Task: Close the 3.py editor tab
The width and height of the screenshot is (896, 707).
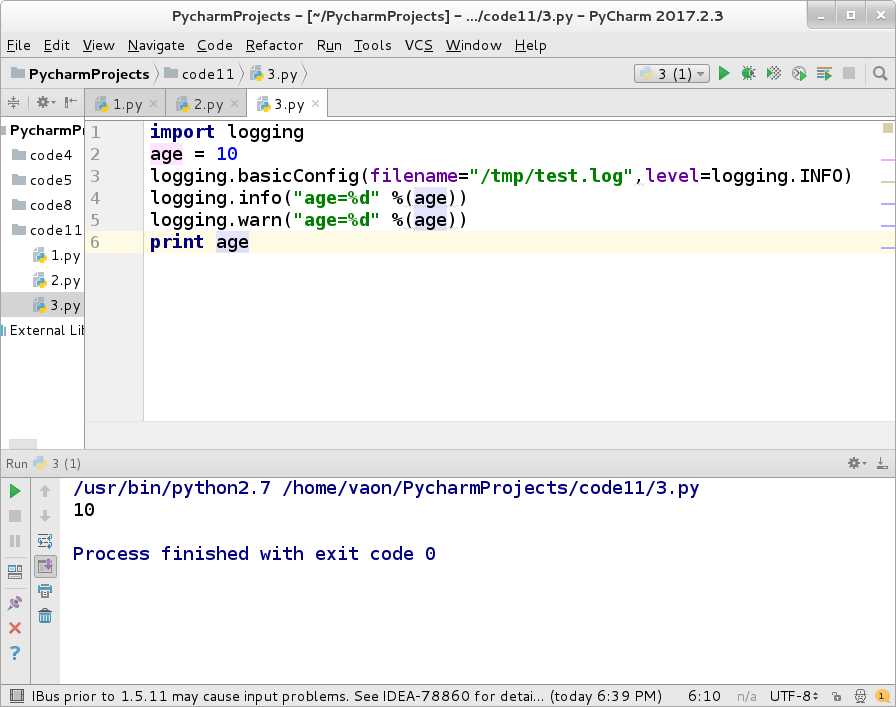Action: pyautogui.click(x=315, y=103)
